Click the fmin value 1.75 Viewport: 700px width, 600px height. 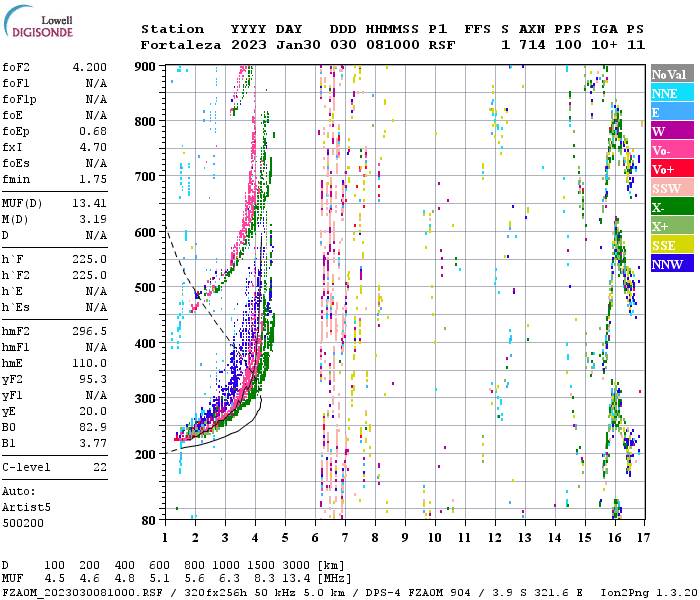tap(93, 179)
